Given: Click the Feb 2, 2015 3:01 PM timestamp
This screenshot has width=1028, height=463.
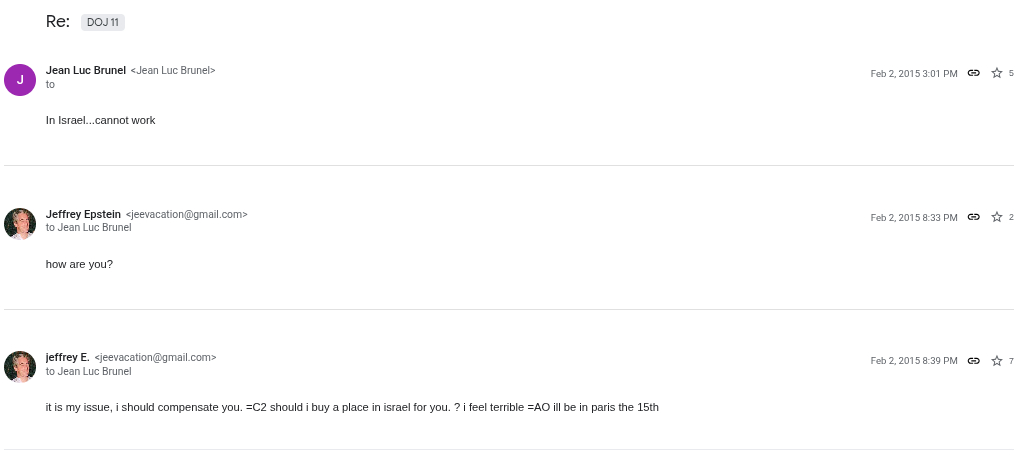Looking at the screenshot, I should point(913,74).
